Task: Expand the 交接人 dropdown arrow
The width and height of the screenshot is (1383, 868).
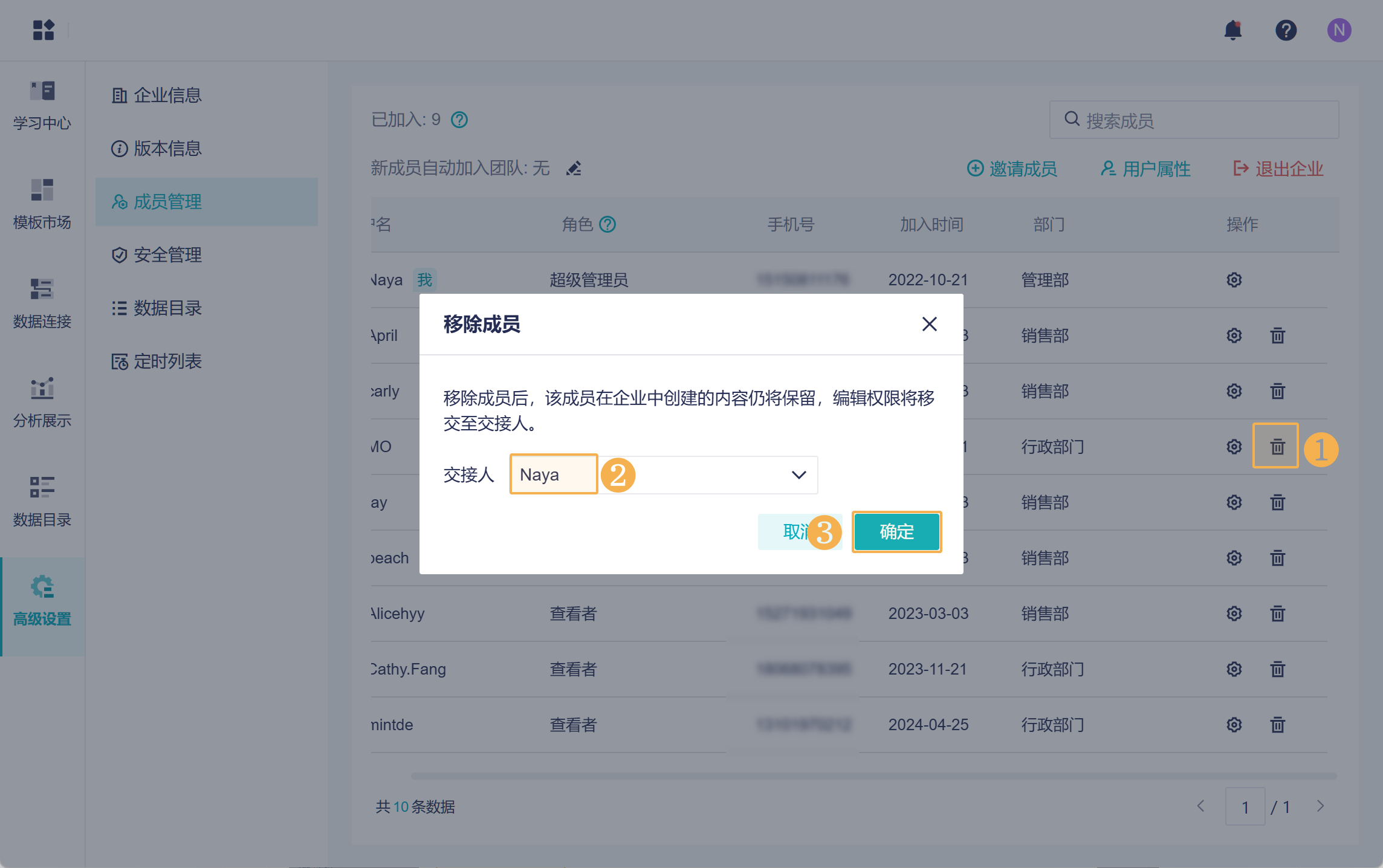Action: click(798, 475)
